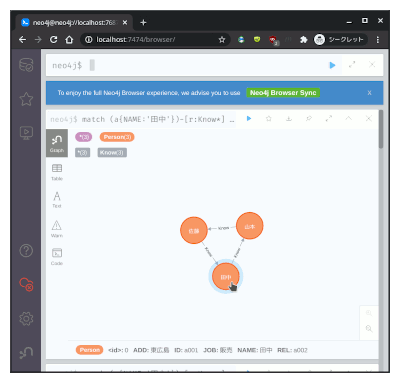The height and width of the screenshot is (383, 400).
Task: Click the site information icon in address bar
Action: click(88, 40)
